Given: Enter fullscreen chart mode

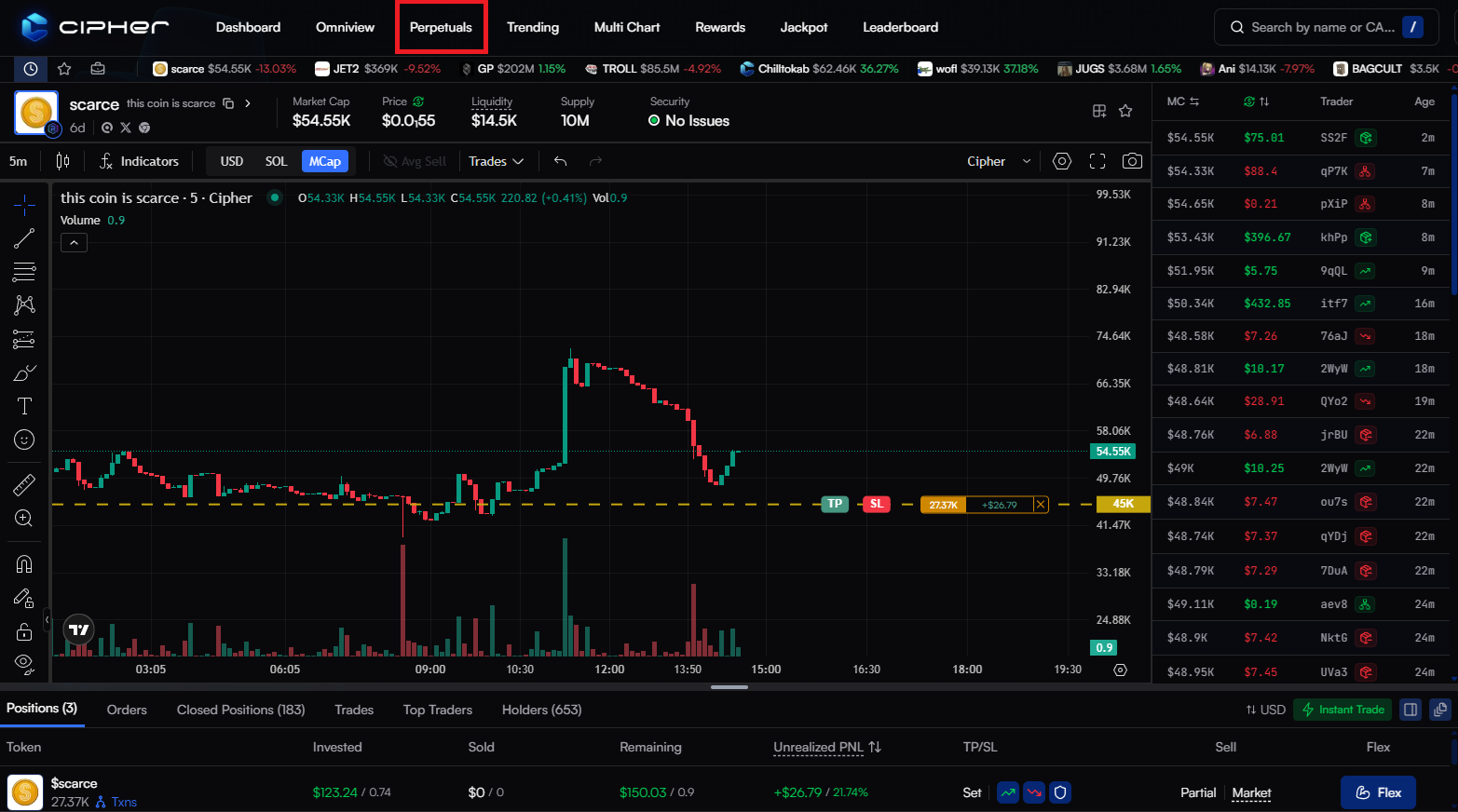Looking at the screenshot, I should [1097, 161].
